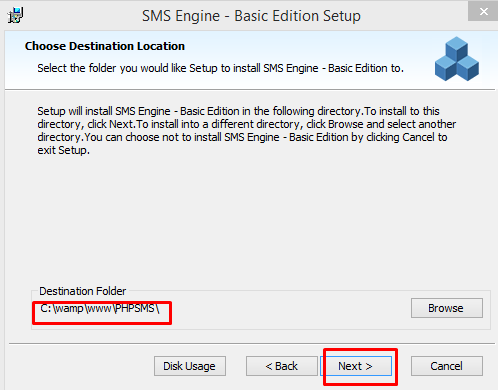Click the empty space inside the Destination Folder box

(290, 310)
